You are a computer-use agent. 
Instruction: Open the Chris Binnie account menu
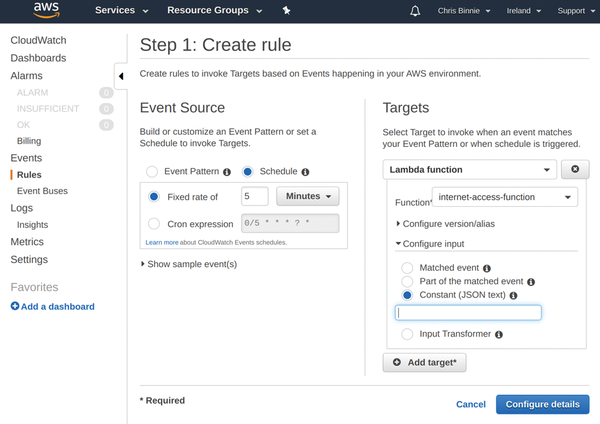click(464, 11)
